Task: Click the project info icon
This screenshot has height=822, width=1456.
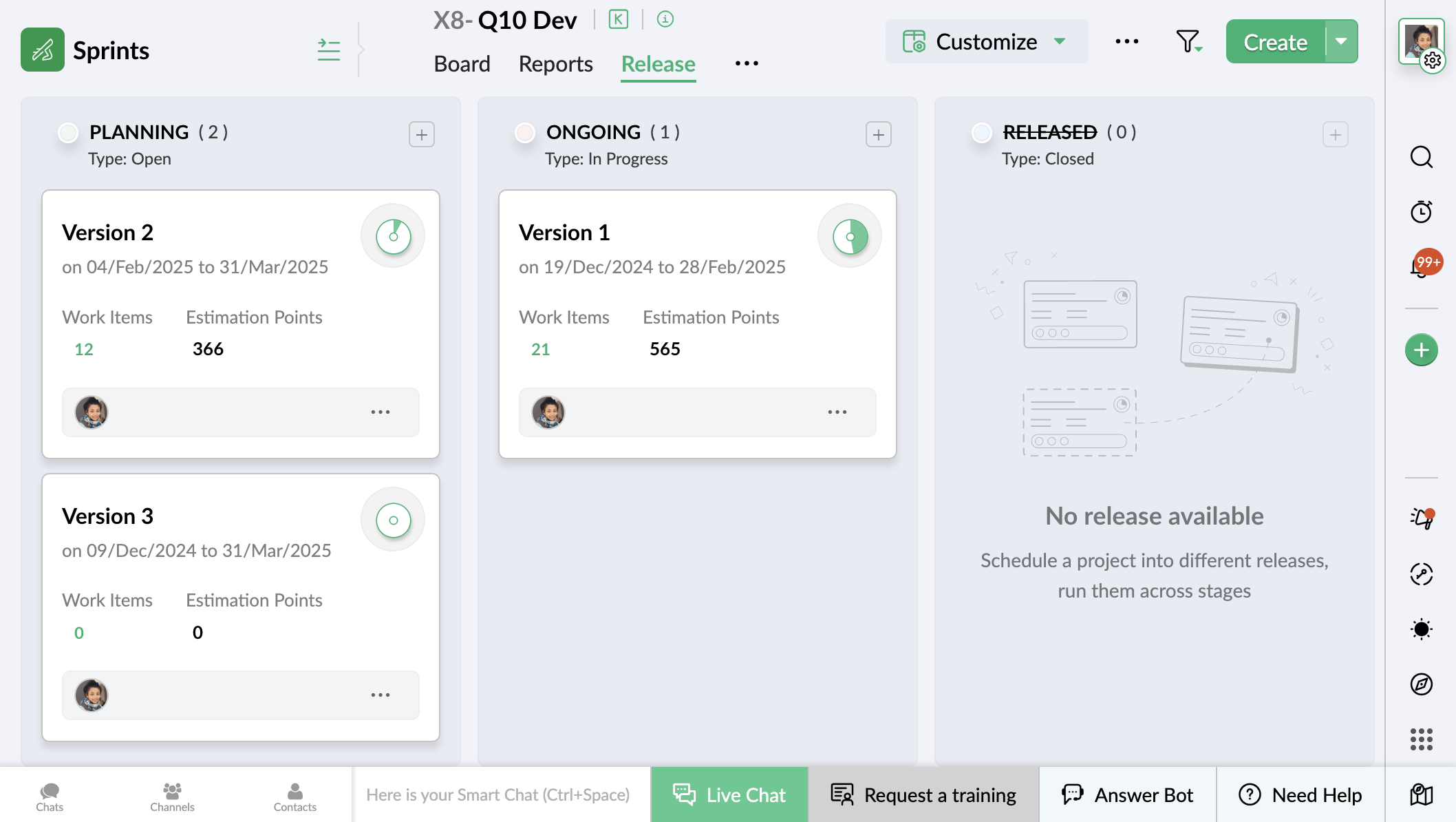Action: [x=665, y=19]
